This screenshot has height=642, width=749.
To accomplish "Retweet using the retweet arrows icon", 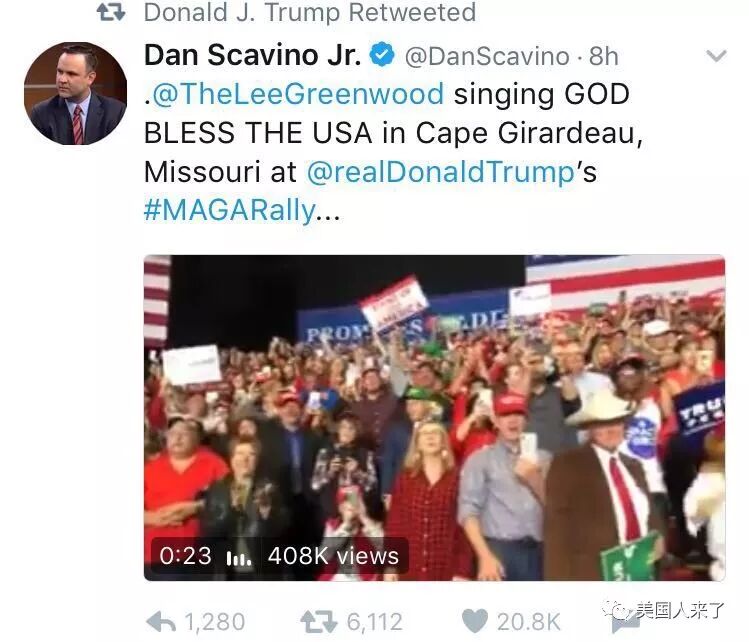I will (x=319, y=622).
